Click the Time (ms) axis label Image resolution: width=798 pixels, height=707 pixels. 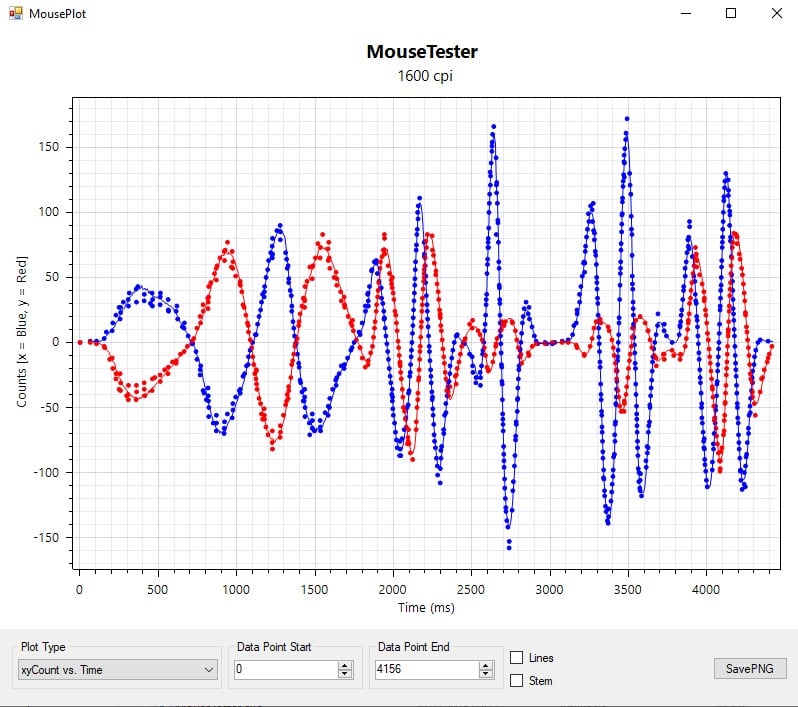(425, 608)
